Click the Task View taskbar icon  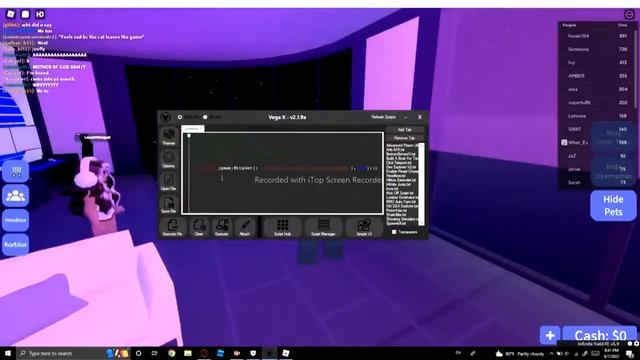tap(155, 353)
